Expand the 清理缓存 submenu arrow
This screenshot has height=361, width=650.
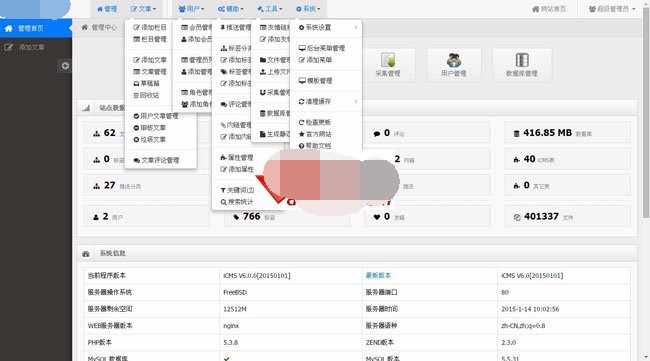click(356, 101)
